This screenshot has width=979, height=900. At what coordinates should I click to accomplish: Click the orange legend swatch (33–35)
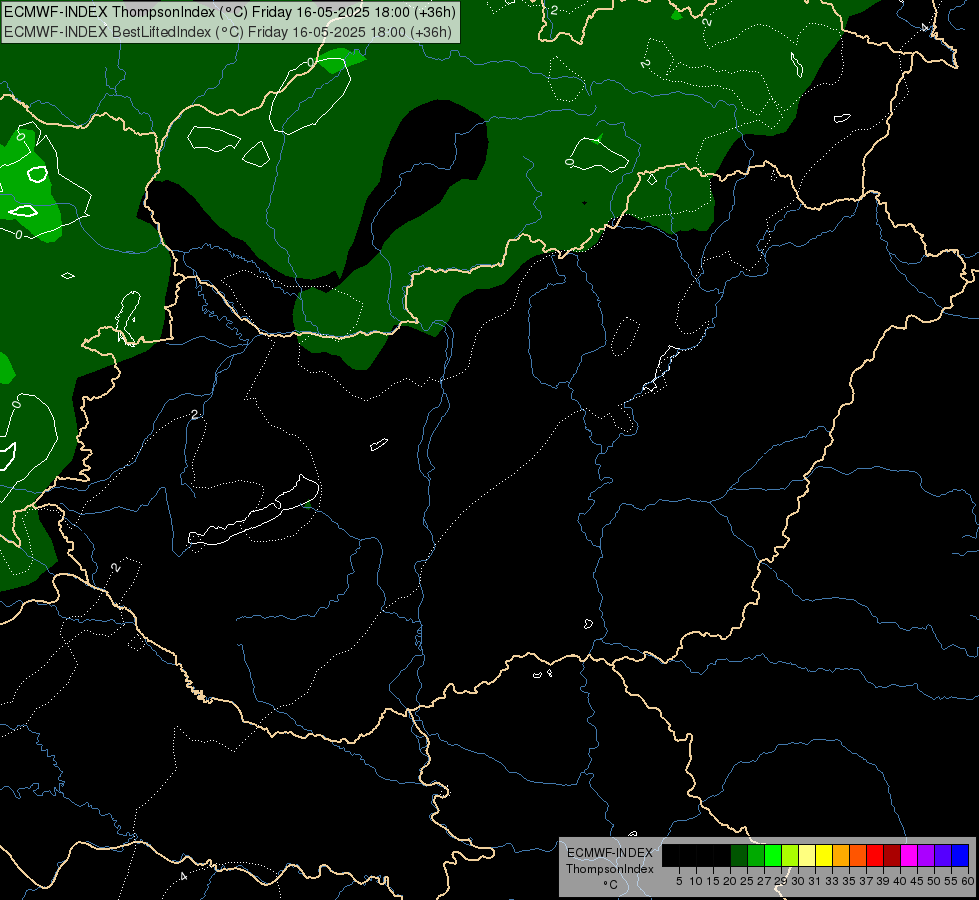[x=841, y=855]
